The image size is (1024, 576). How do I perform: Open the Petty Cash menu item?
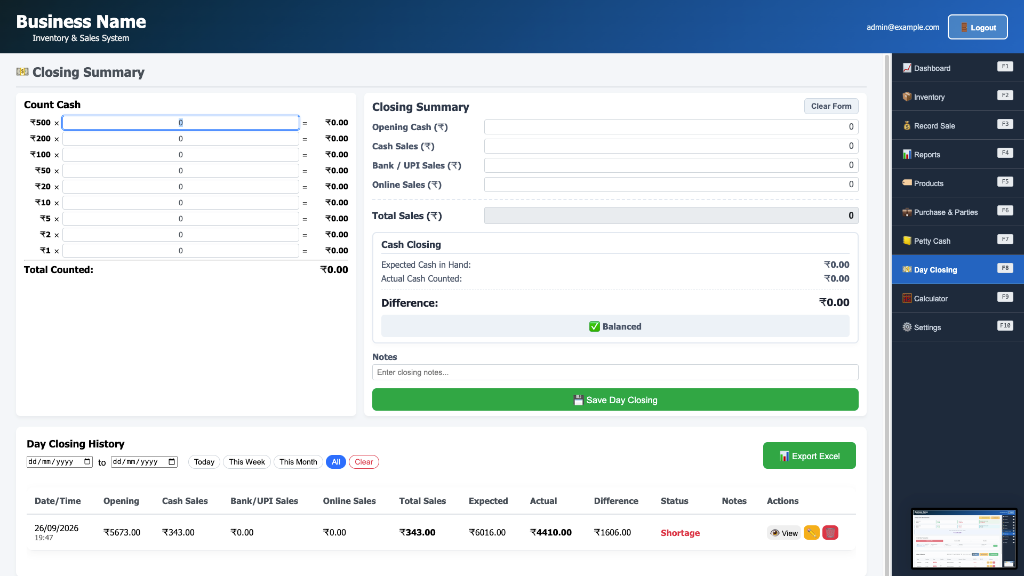point(957,240)
